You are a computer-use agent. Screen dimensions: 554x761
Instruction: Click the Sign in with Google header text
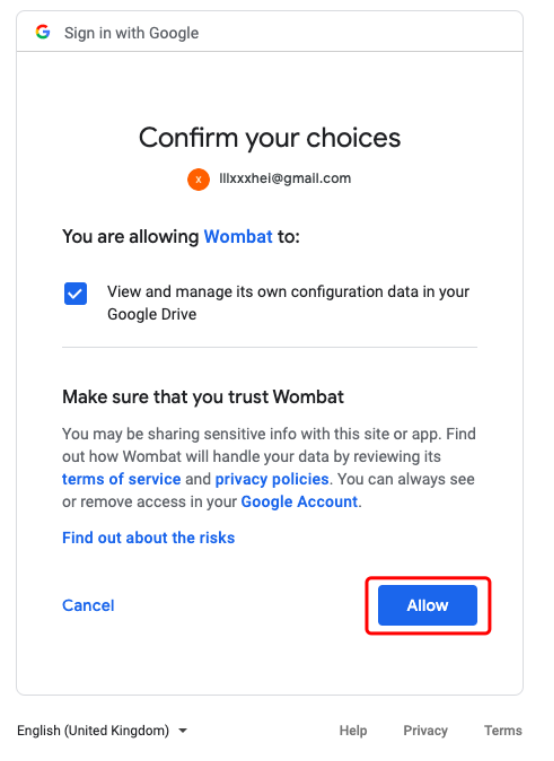(x=132, y=33)
